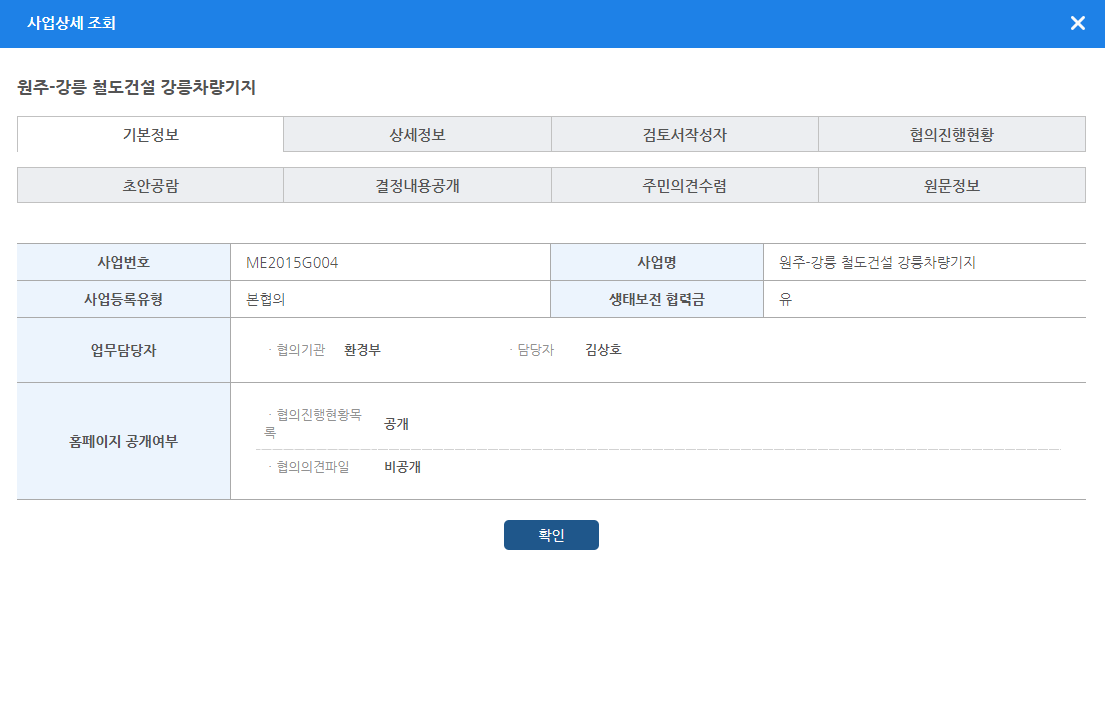Open the 초안공람 tab
Viewport: 1105px width, 714px height.
click(x=150, y=185)
